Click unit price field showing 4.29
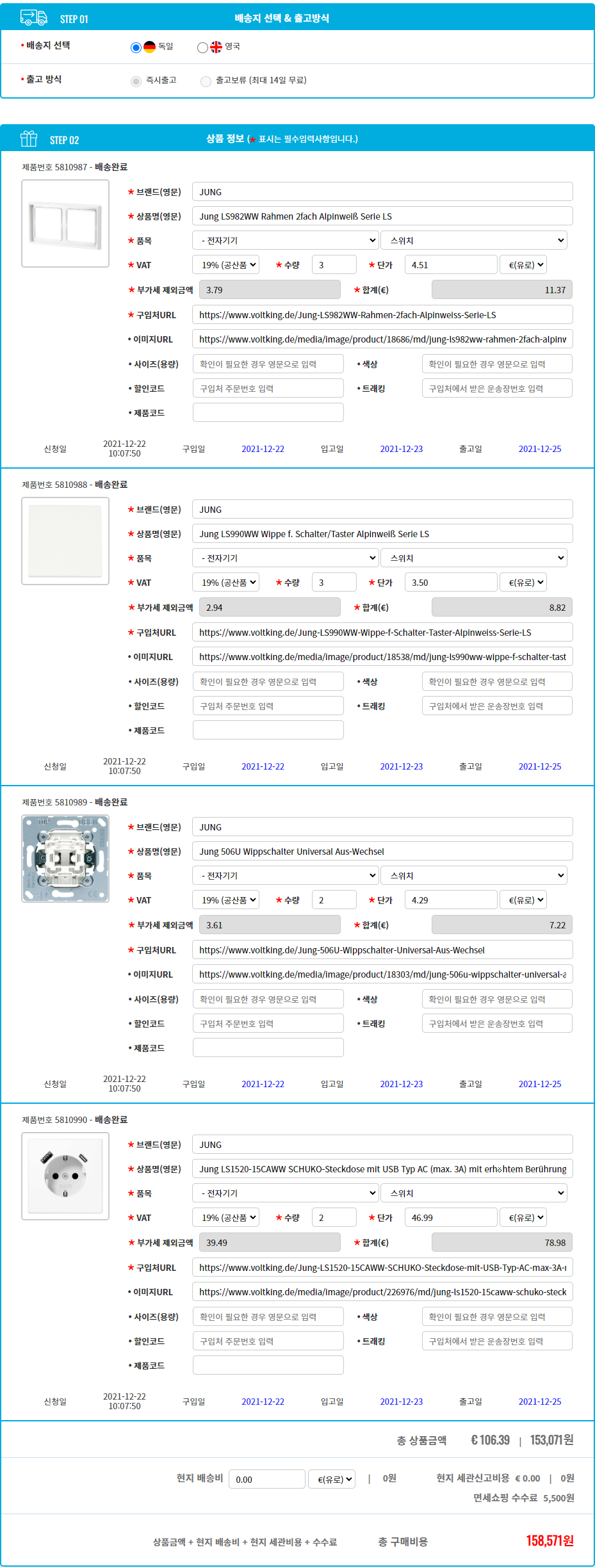The width and height of the screenshot is (595, 1568). (x=451, y=900)
